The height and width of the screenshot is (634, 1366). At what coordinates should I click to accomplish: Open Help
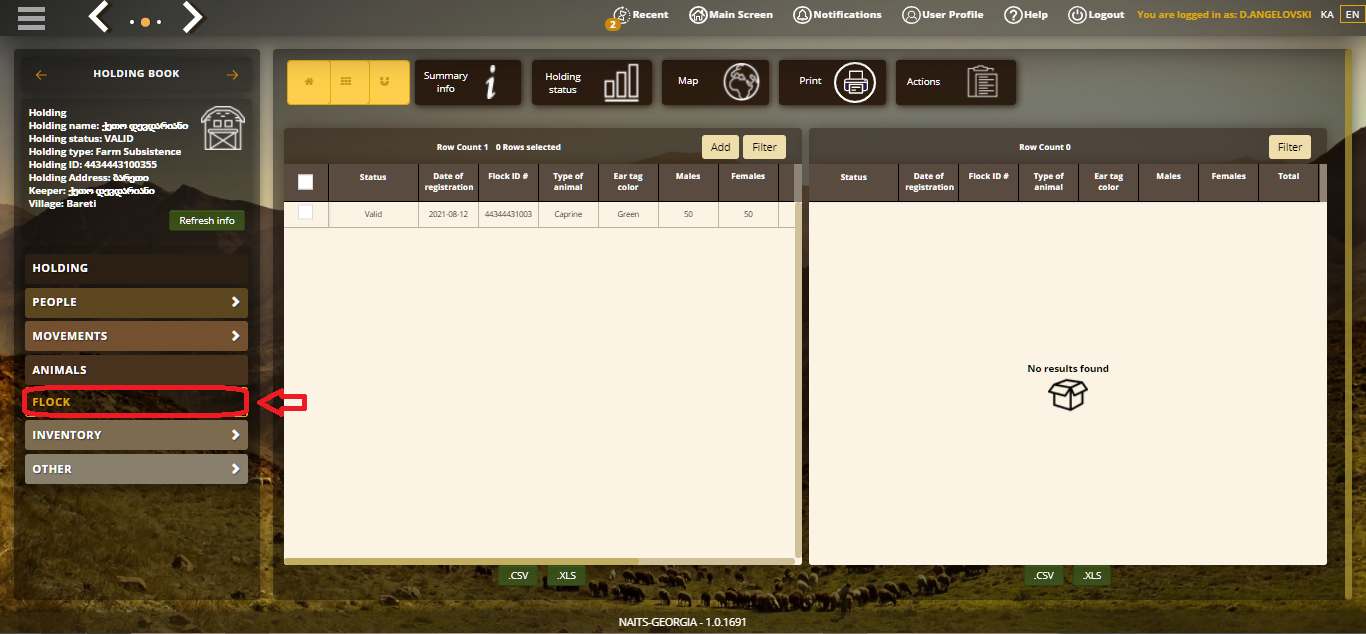(x=1026, y=15)
